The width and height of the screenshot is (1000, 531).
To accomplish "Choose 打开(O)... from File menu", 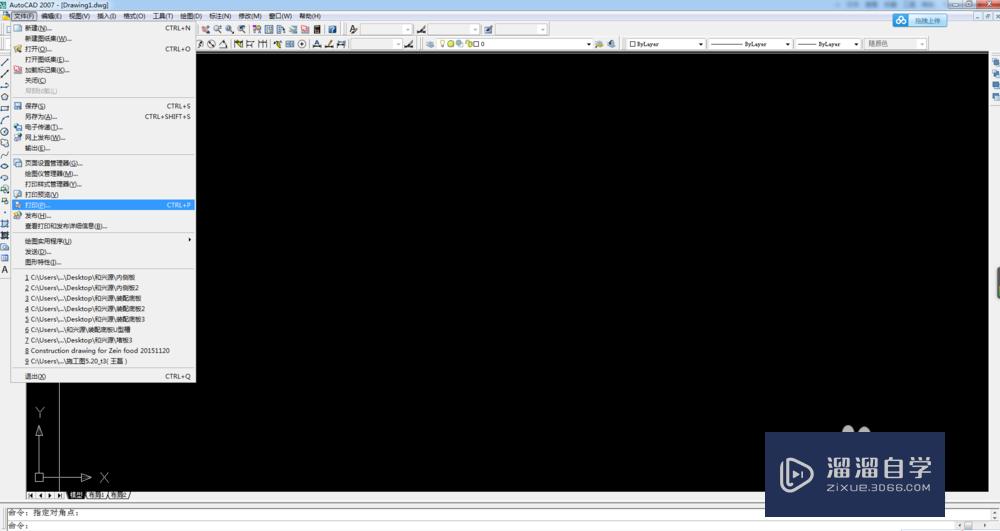I will [103, 49].
